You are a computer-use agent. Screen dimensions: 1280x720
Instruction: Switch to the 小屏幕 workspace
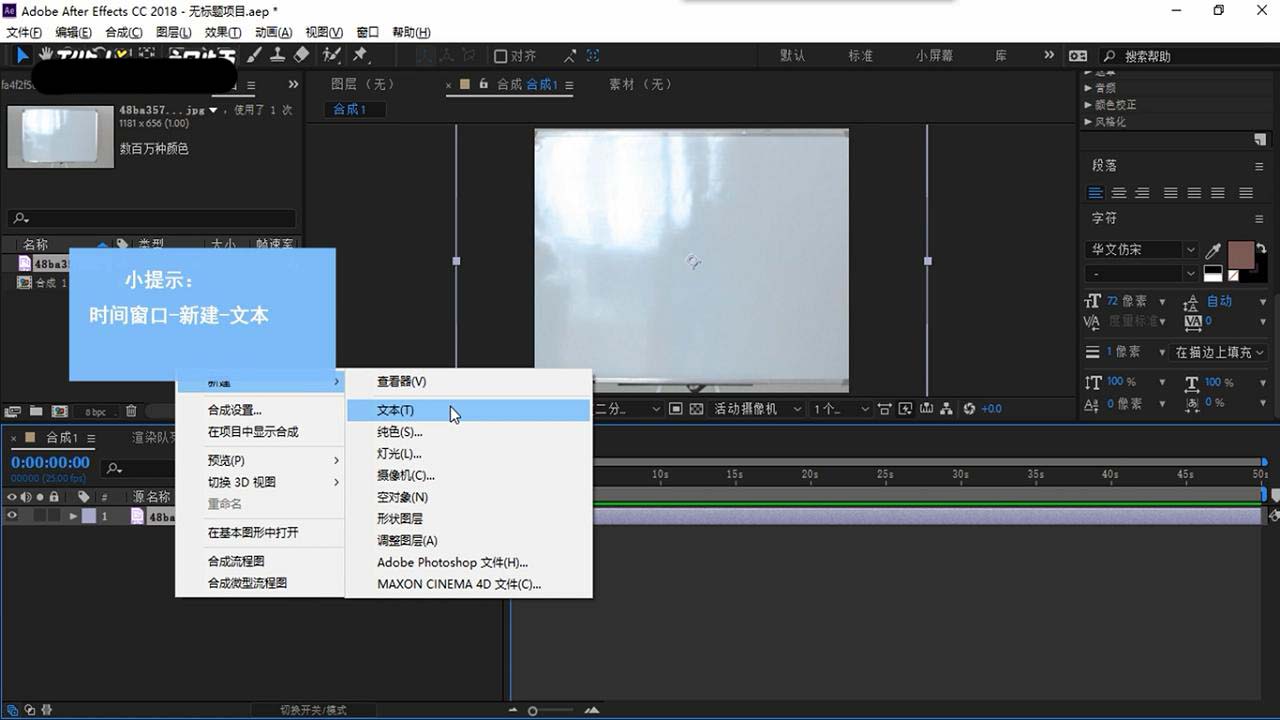pos(934,56)
